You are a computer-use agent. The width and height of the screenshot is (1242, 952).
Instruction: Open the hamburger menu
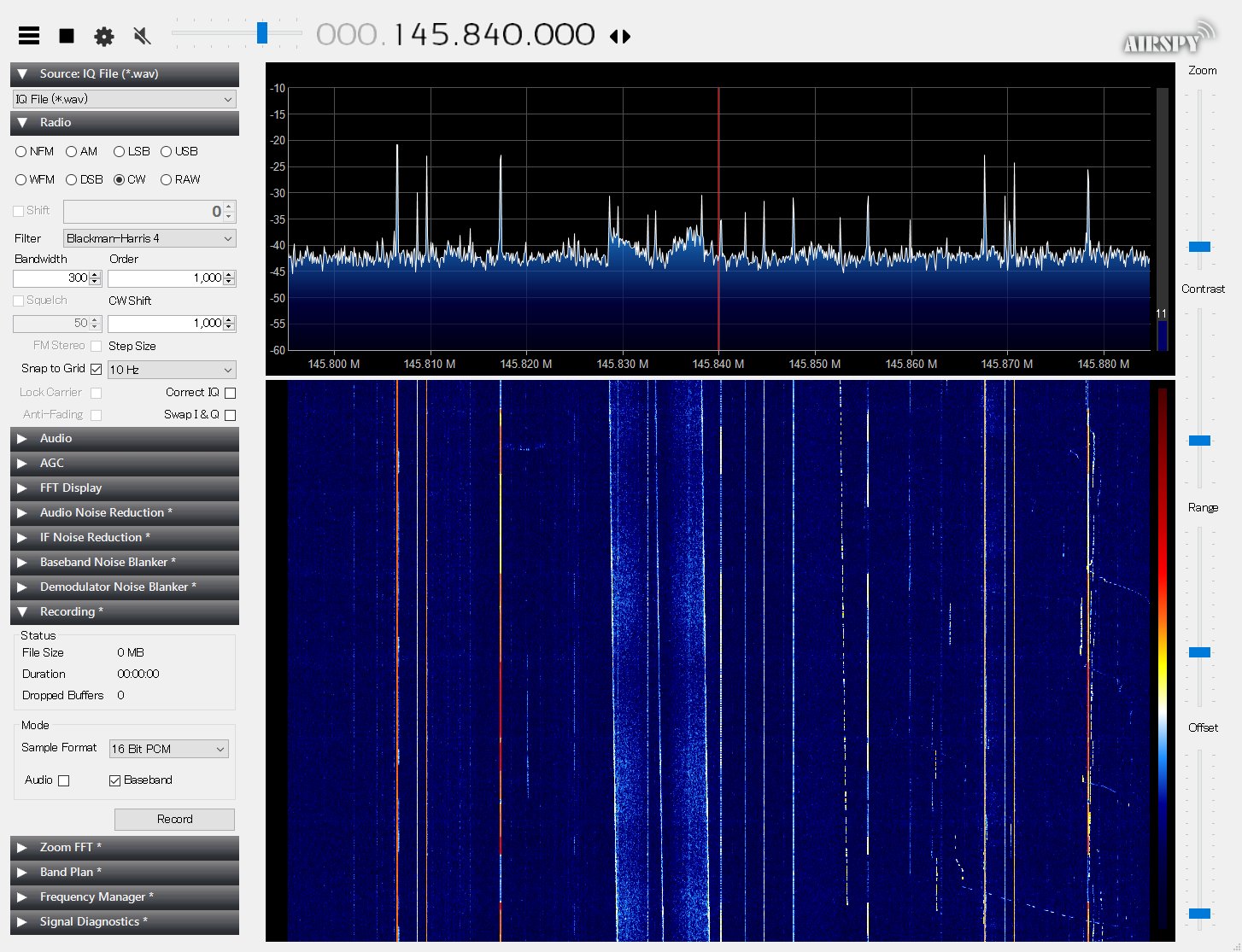point(28,35)
